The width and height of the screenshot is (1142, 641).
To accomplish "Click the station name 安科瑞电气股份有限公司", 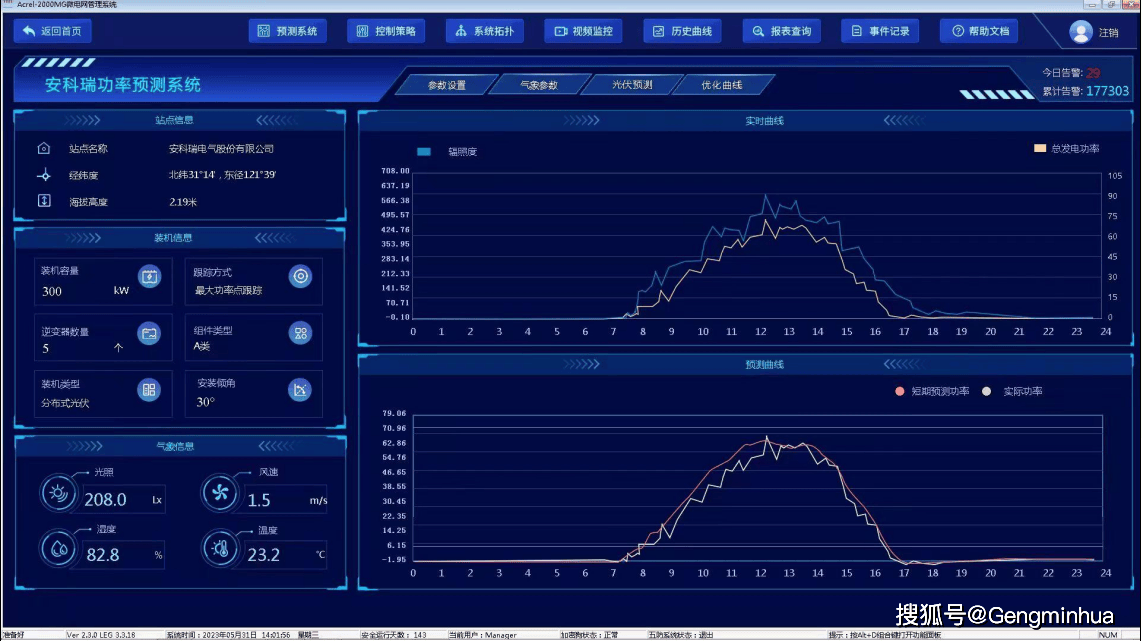I will 221,149.
